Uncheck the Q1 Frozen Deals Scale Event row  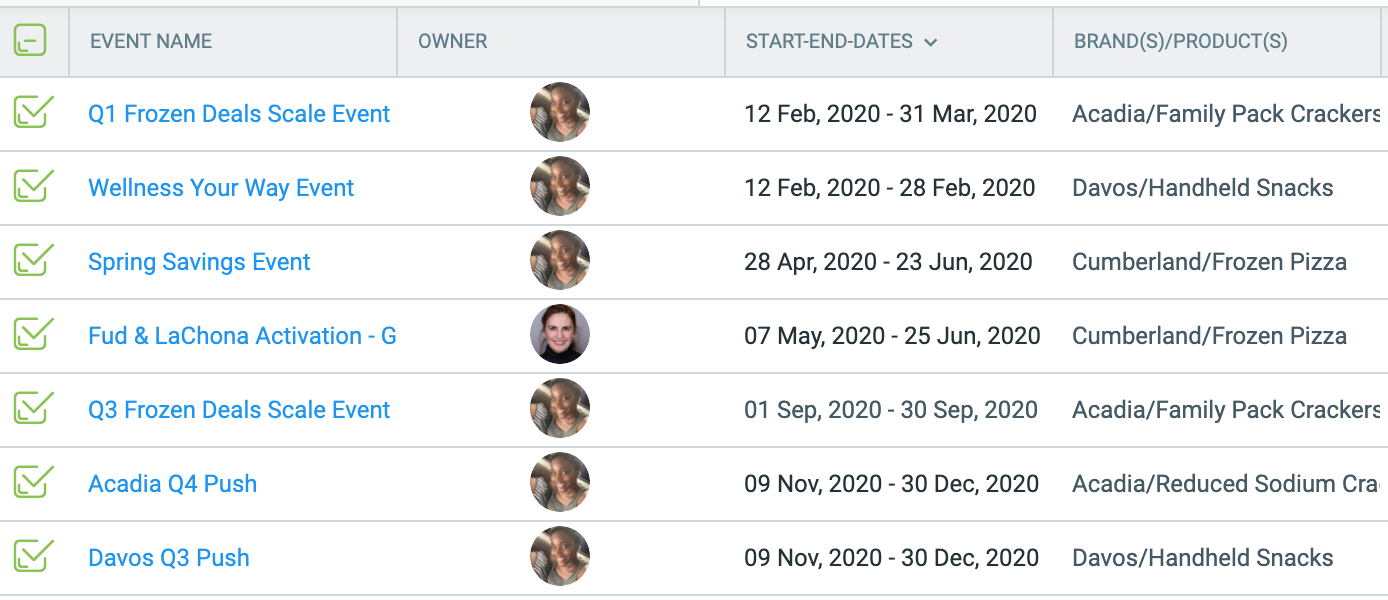(x=33, y=111)
